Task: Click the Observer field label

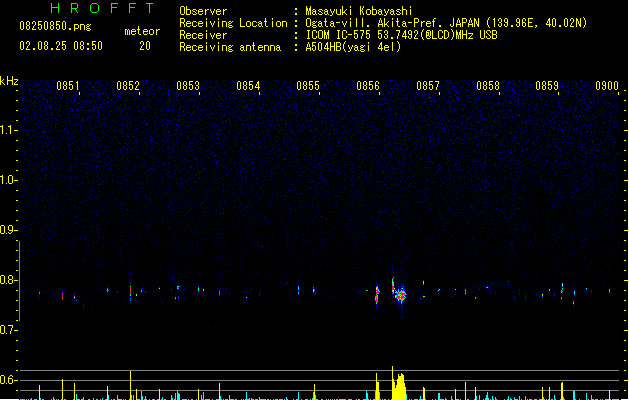Action: point(203,11)
